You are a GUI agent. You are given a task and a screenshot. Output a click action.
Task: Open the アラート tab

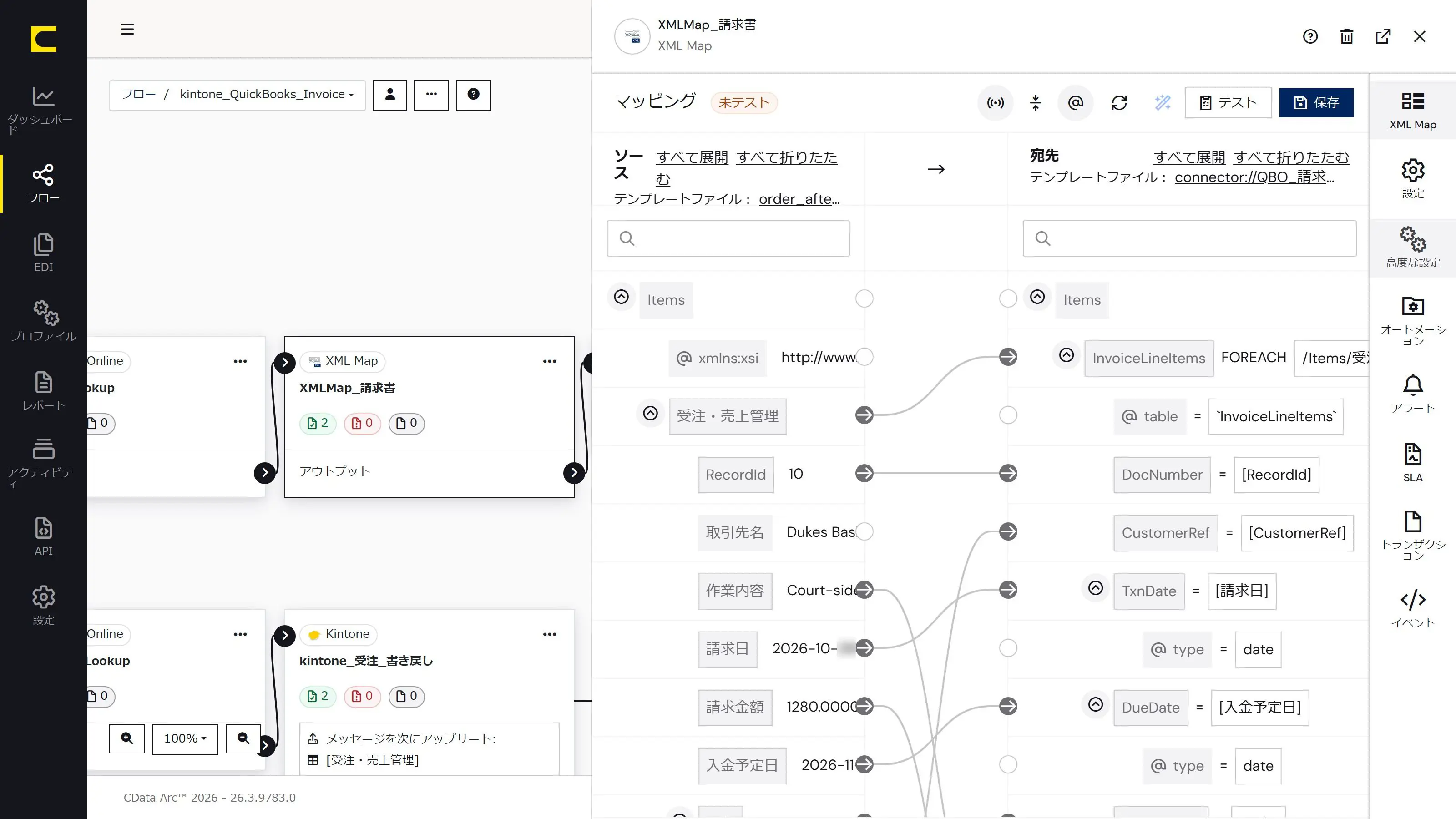point(1412,394)
